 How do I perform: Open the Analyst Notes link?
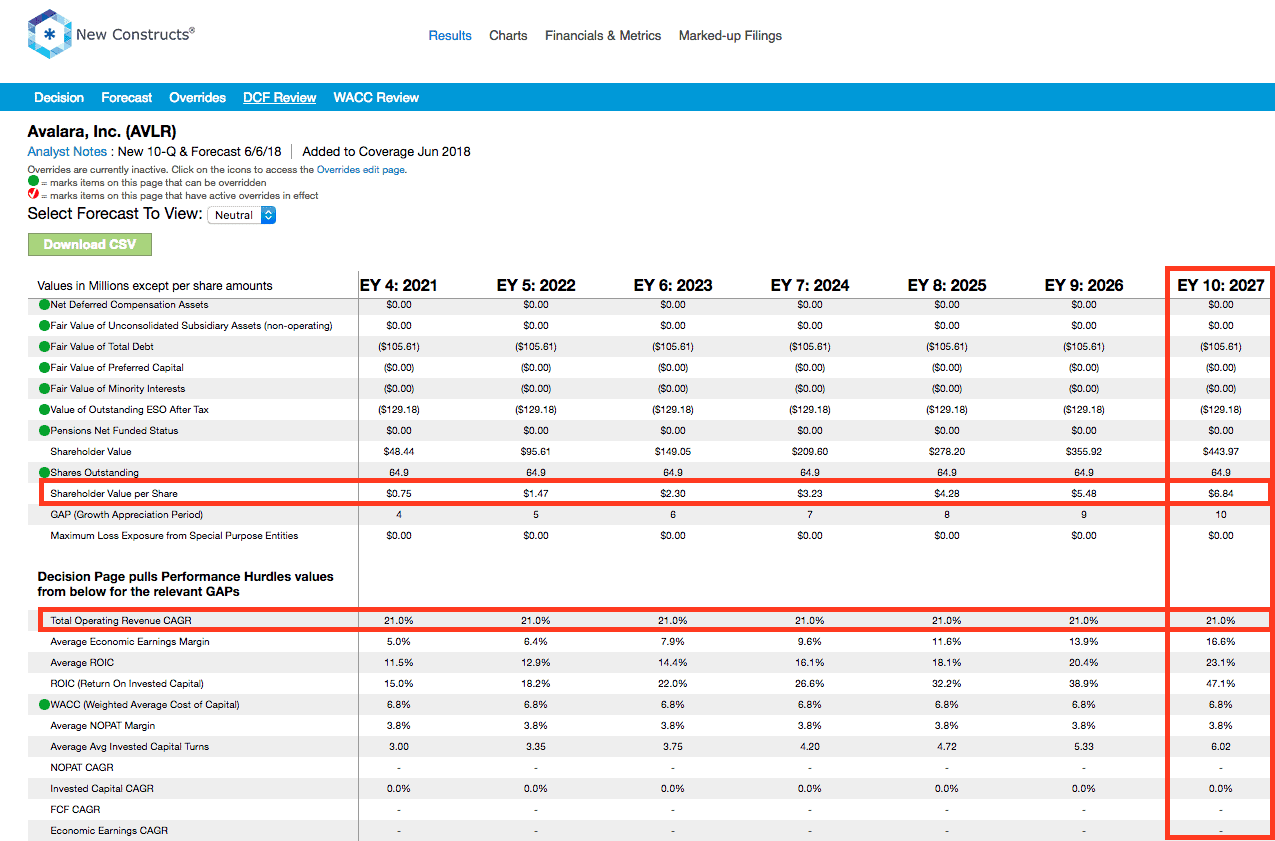67,152
